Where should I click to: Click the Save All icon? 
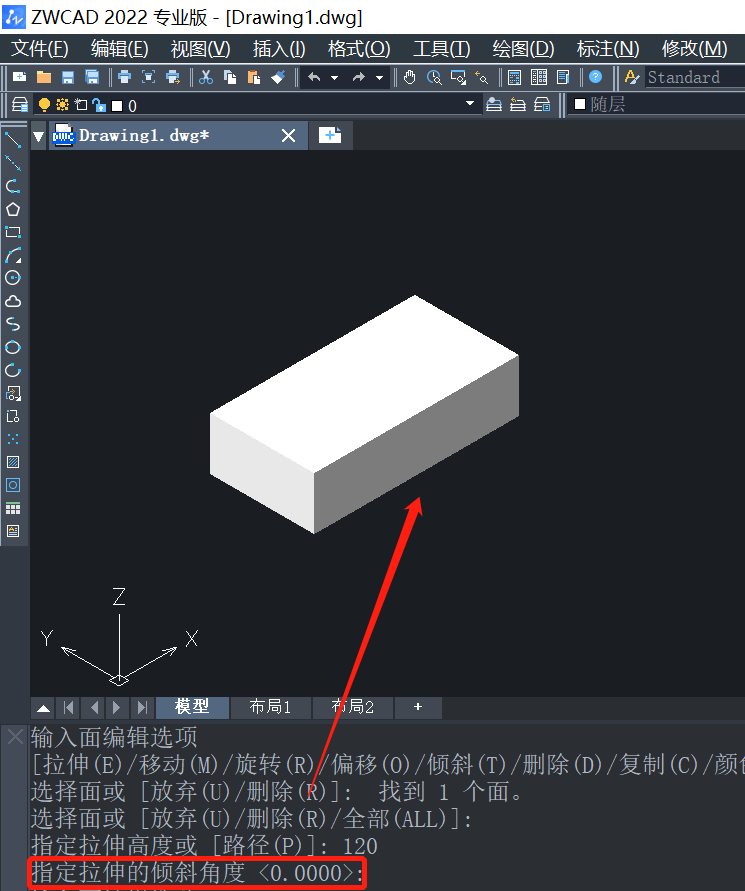click(x=91, y=77)
